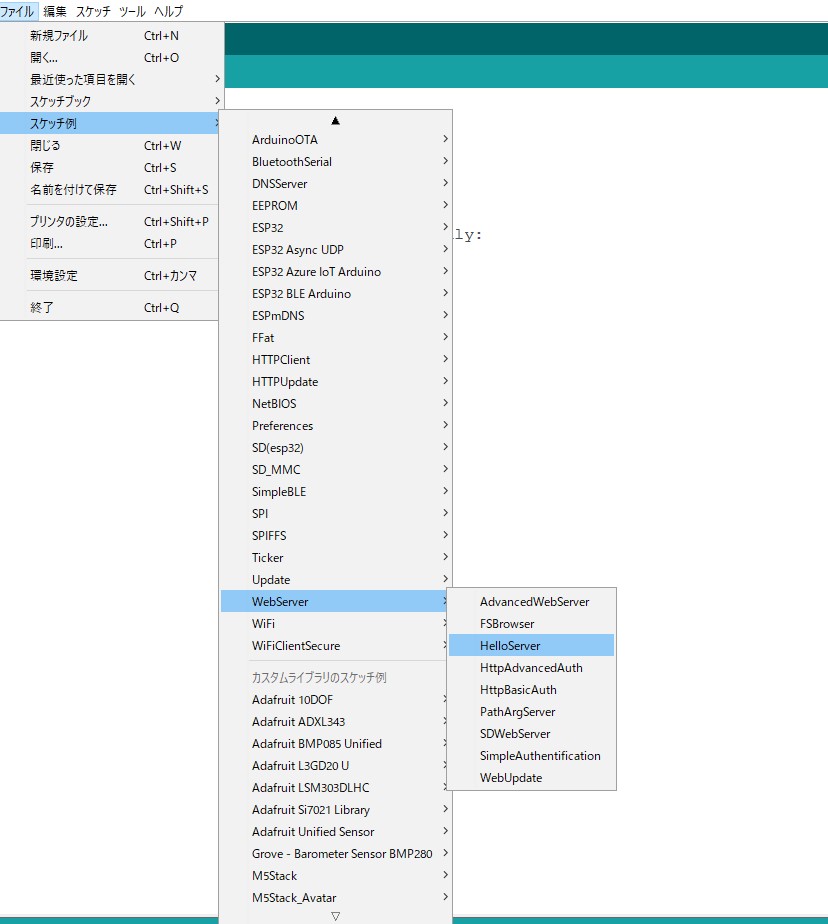Open SPI examples submenu
Image resolution: width=828 pixels, height=924 pixels.
(335, 514)
